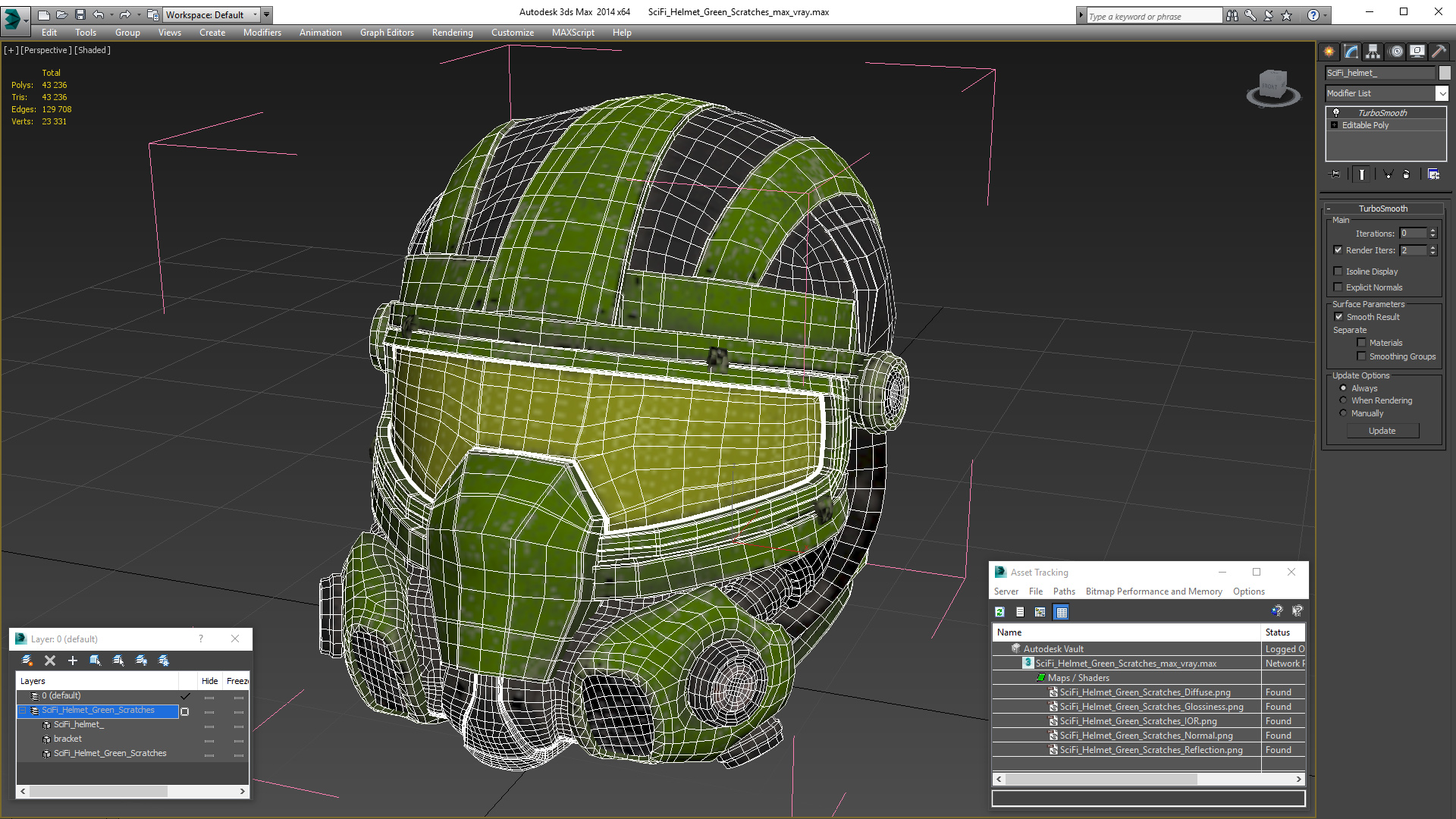The height and width of the screenshot is (819, 1456).
Task: Click Highlight Selected Objects' Layers icon
Action: tap(118, 661)
